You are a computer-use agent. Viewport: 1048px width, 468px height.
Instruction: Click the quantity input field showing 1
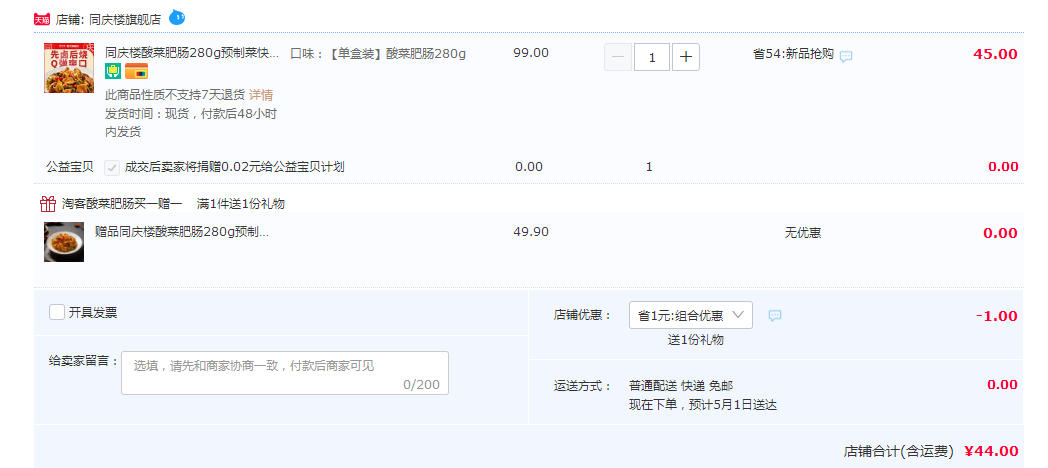652,57
